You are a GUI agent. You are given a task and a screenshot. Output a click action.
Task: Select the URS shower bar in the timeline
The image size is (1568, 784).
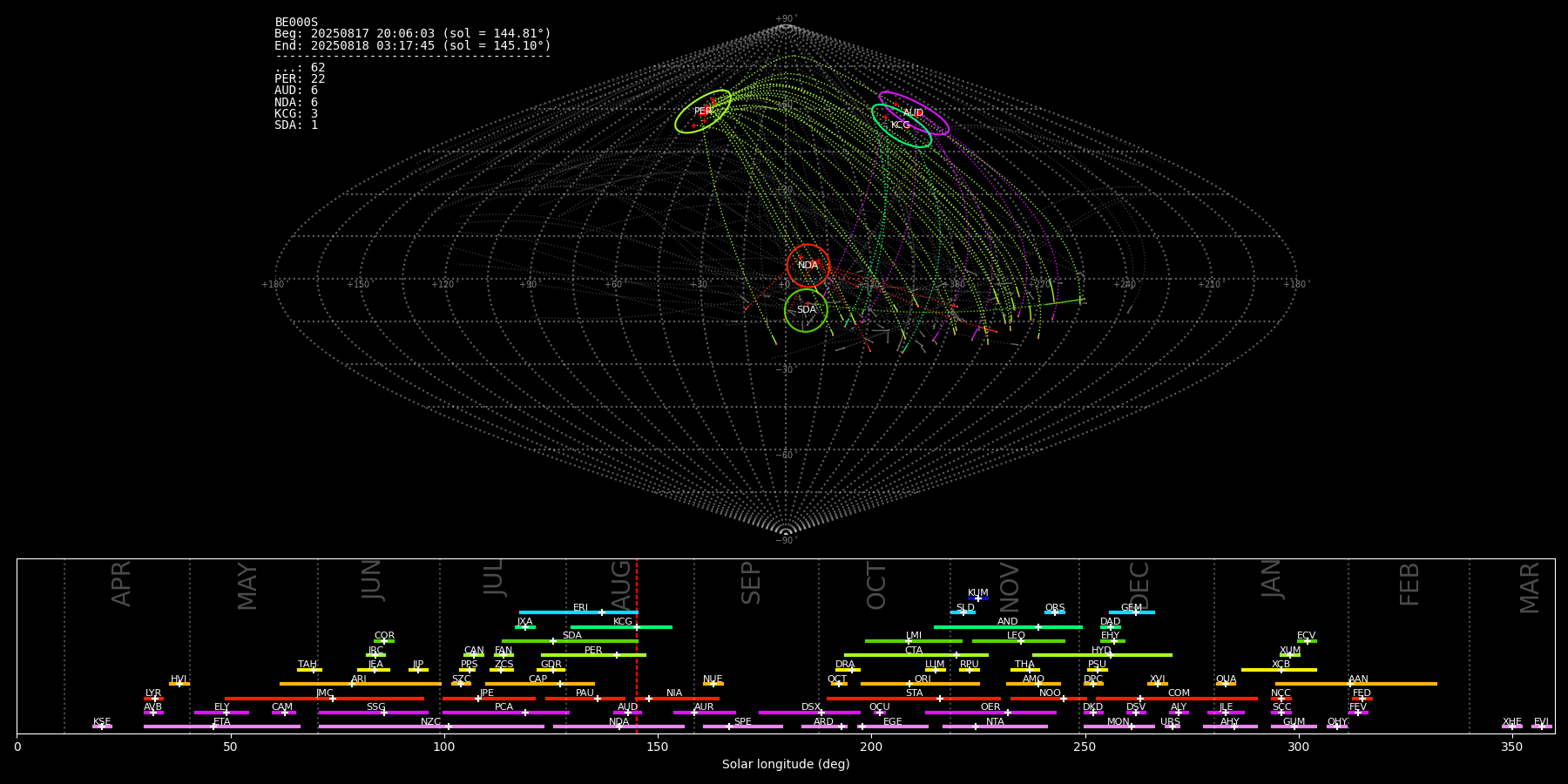click(x=1172, y=727)
